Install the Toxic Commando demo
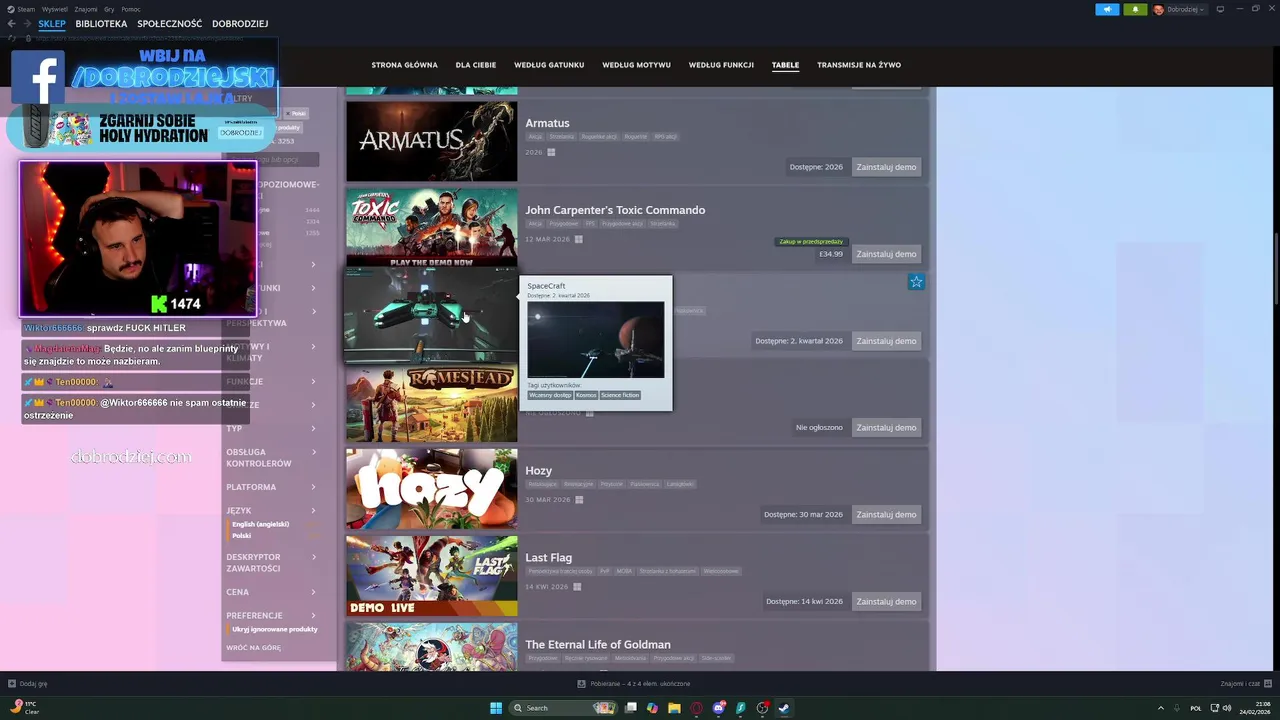 click(x=886, y=254)
